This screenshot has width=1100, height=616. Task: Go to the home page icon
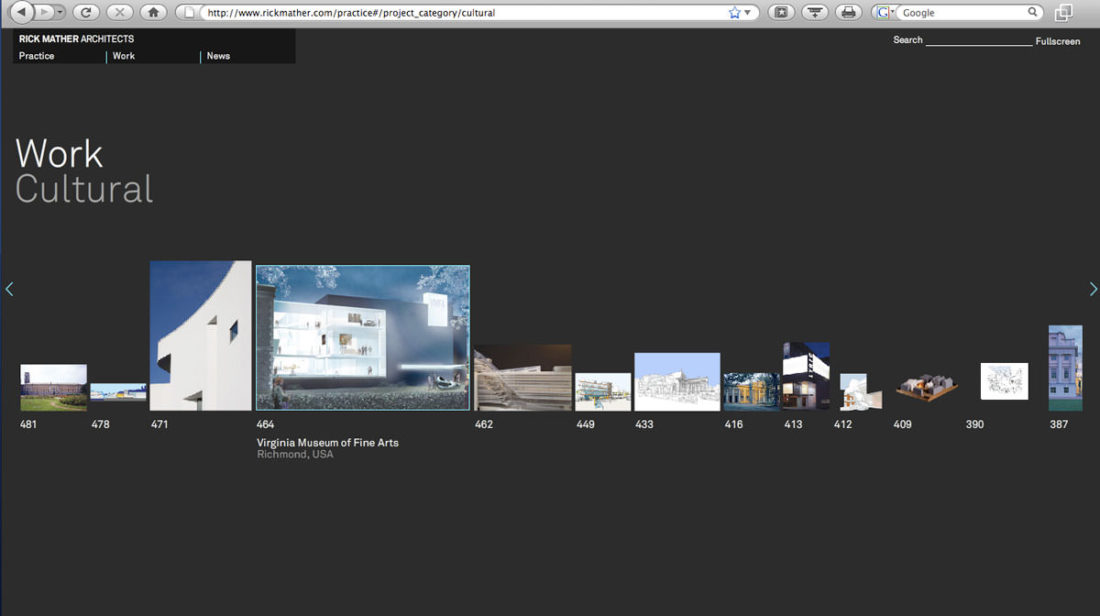coord(153,12)
